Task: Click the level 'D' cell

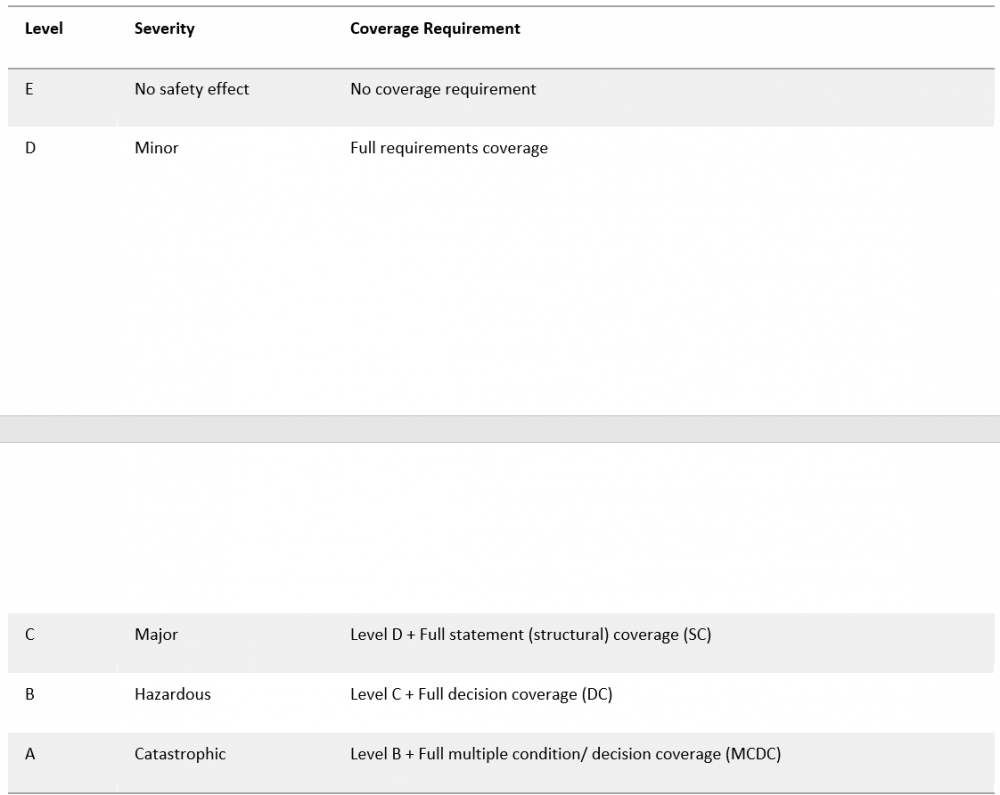Action: point(30,148)
